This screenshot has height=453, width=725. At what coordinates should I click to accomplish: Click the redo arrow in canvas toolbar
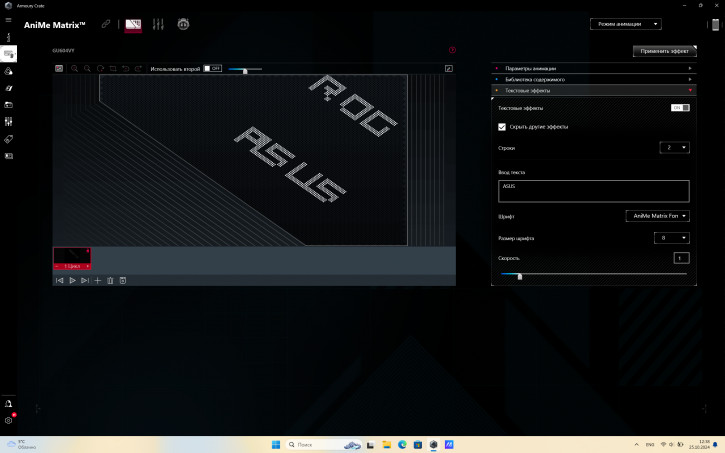[138, 68]
